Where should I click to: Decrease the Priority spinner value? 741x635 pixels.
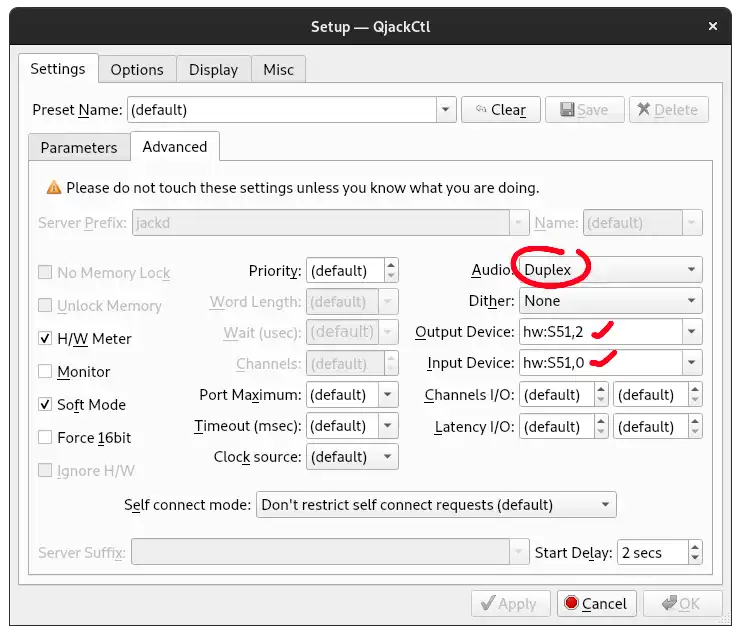[x=391, y=276]
